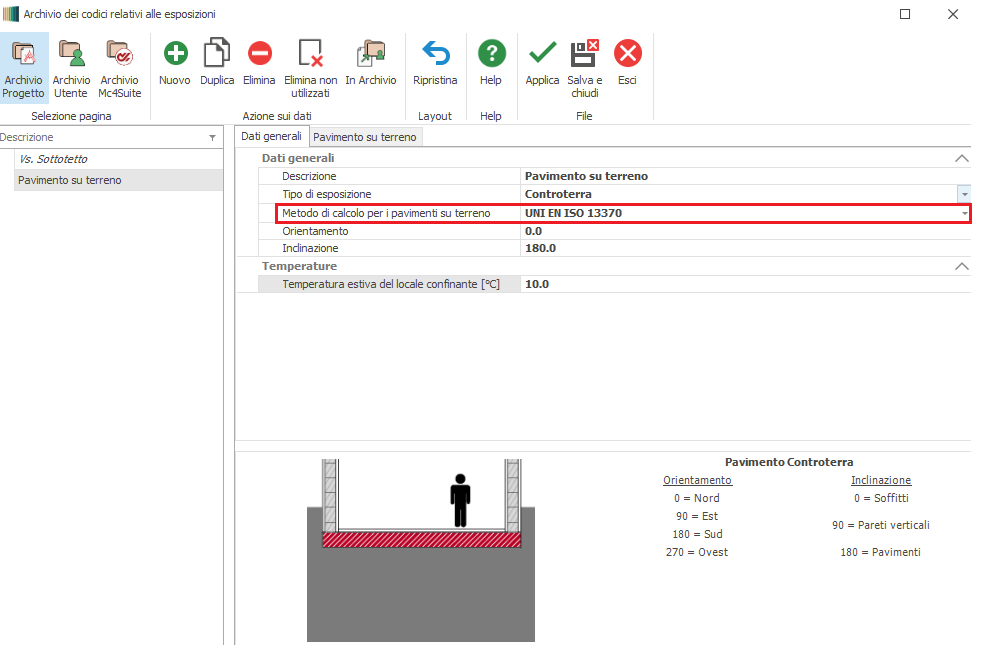Viewport: 981px width, 651px height.
Task: Switch to Pavimento su terreno tab
Action: (365, 137)
